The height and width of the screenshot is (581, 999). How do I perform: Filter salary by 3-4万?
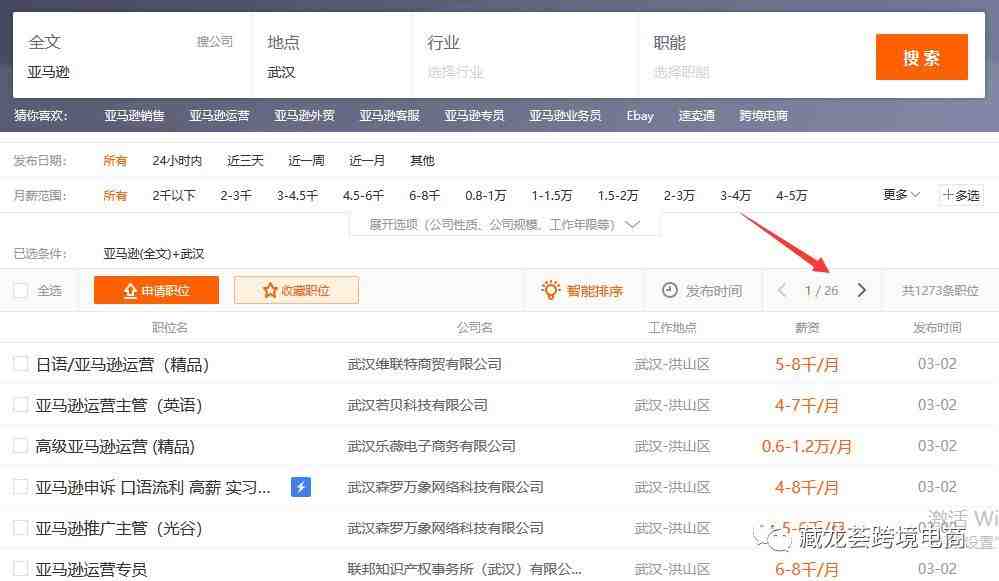tap(735, 196)
